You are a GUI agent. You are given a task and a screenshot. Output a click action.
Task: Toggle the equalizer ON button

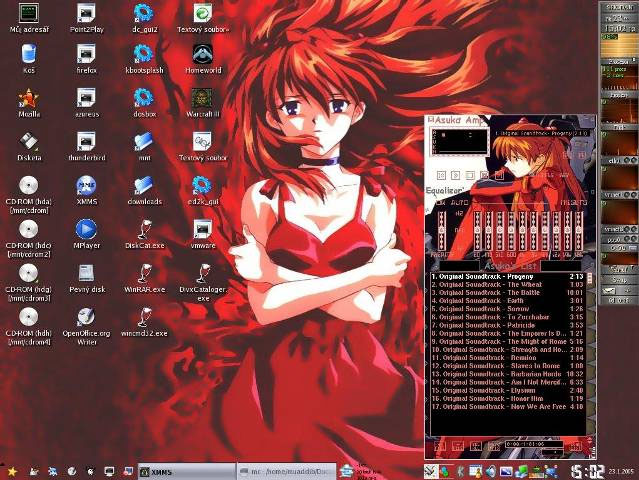coord(441,203)
